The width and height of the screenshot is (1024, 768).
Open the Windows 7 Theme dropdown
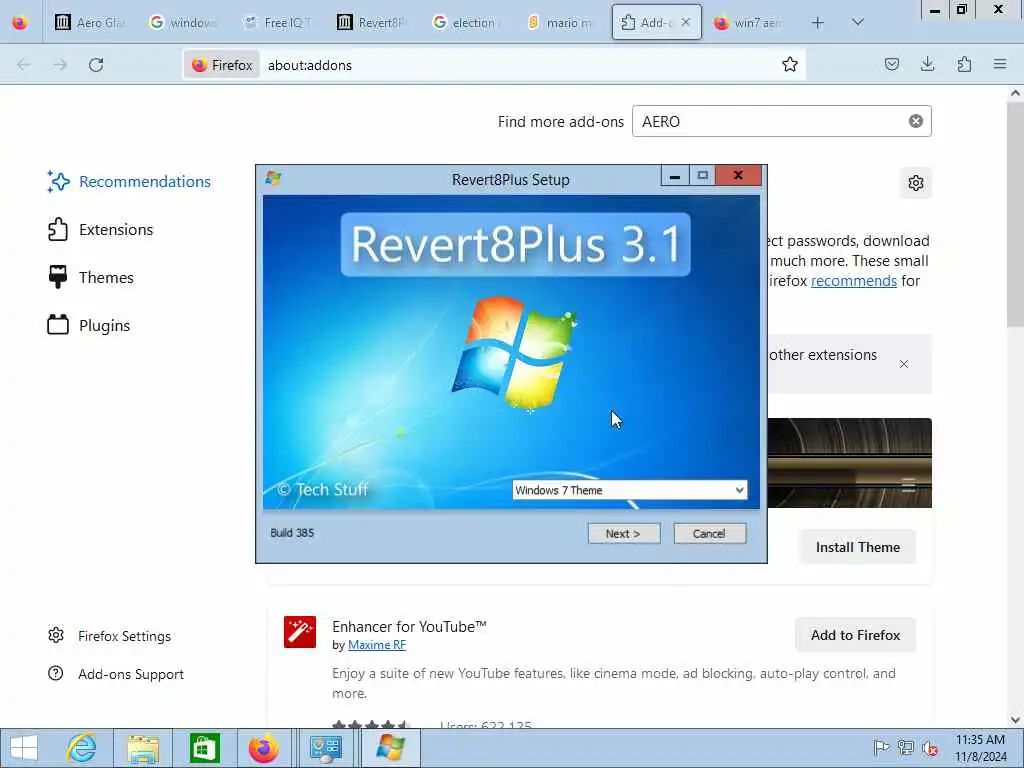coord(630,490)
